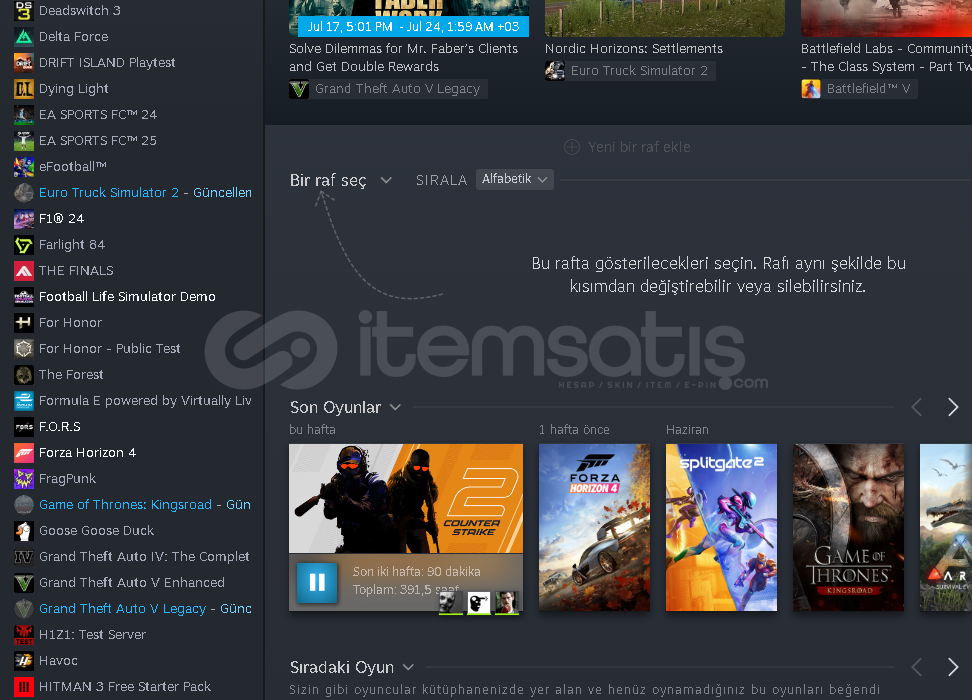This screenshot has width=972, height=700.
Task: Open the Euro Truck Simulator 2 news tag
Action: click(x=630, y=71)
